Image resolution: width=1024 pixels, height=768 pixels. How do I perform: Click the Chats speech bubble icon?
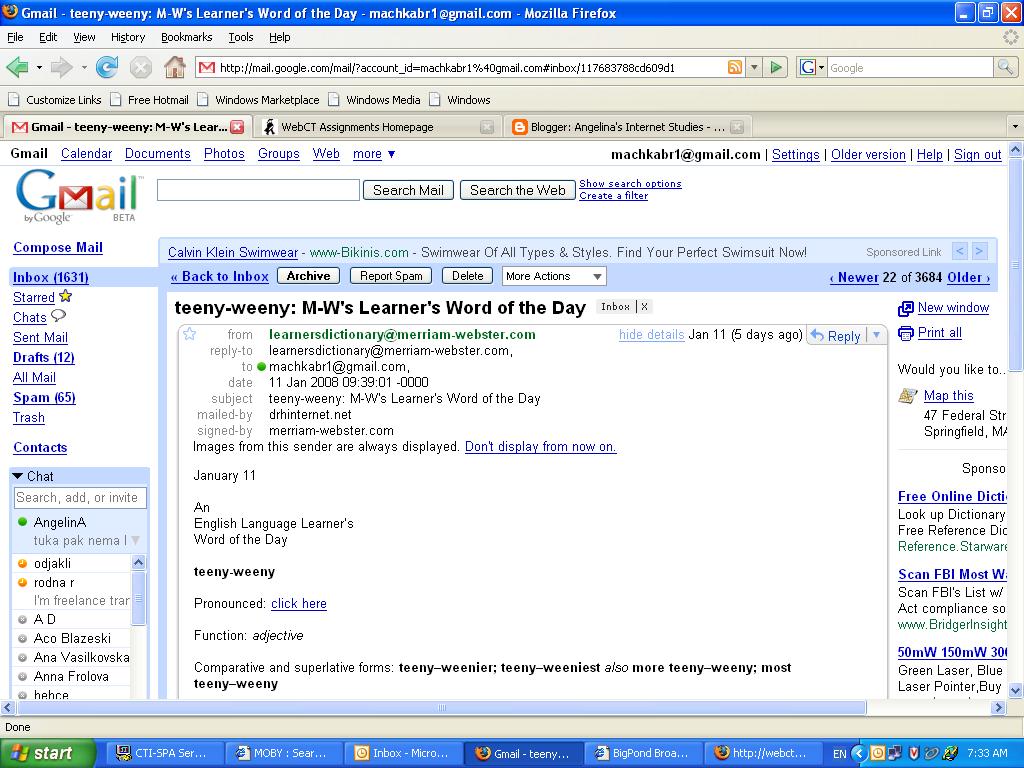pos(59,316)
